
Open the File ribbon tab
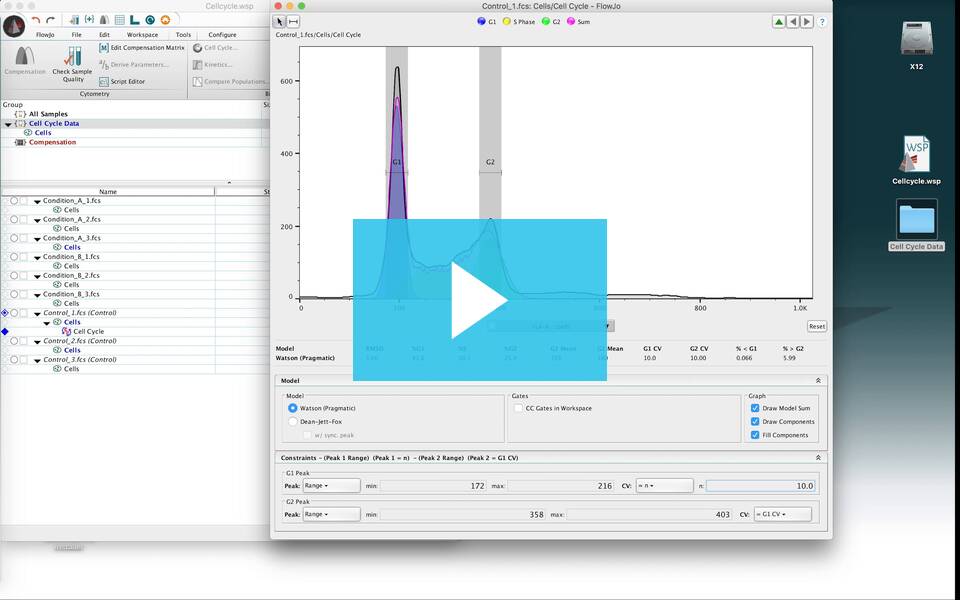coord(77,35)
